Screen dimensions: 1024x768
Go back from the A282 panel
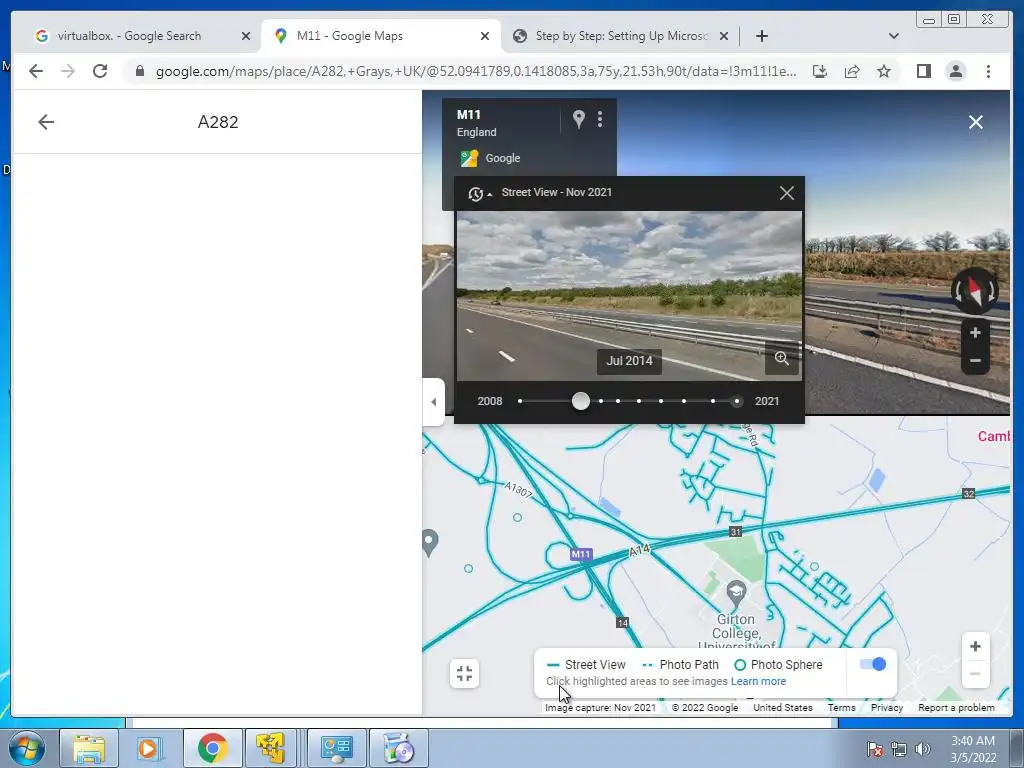[x=46, y=122]
